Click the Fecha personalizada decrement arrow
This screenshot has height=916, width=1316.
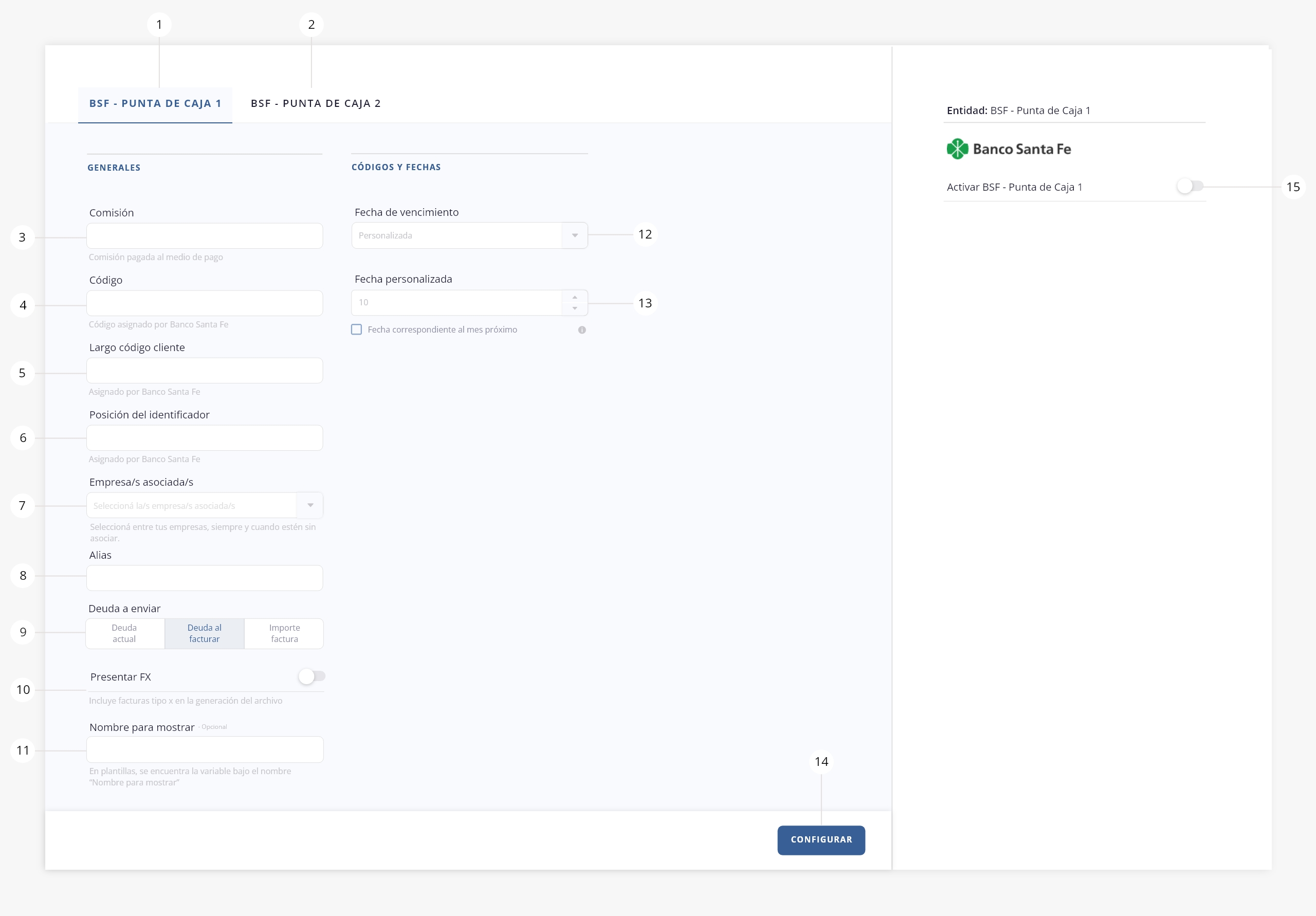574,308
